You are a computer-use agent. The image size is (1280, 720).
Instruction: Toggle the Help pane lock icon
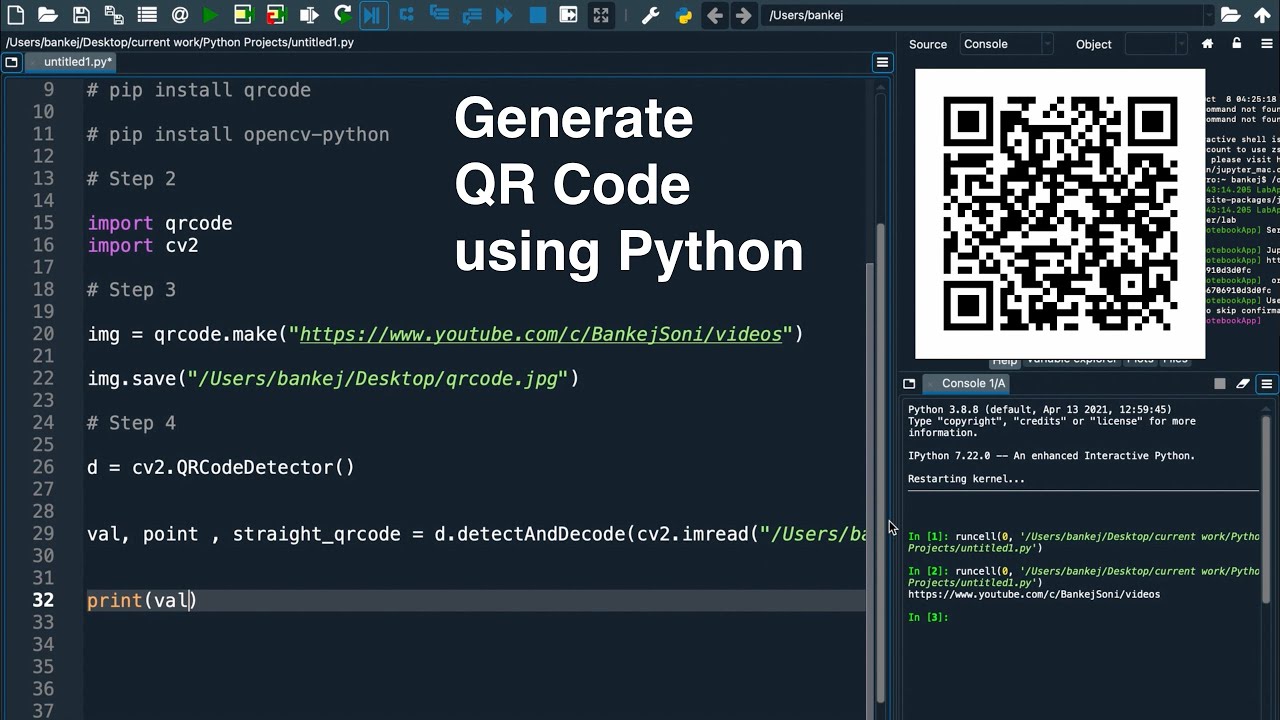point(1237,44)
